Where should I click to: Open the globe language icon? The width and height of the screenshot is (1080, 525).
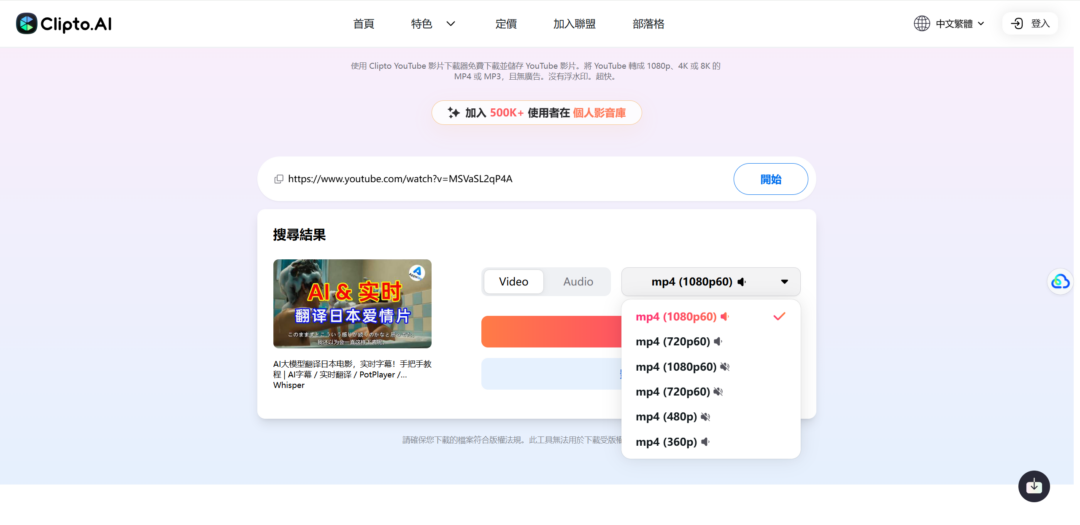[922, 23]
